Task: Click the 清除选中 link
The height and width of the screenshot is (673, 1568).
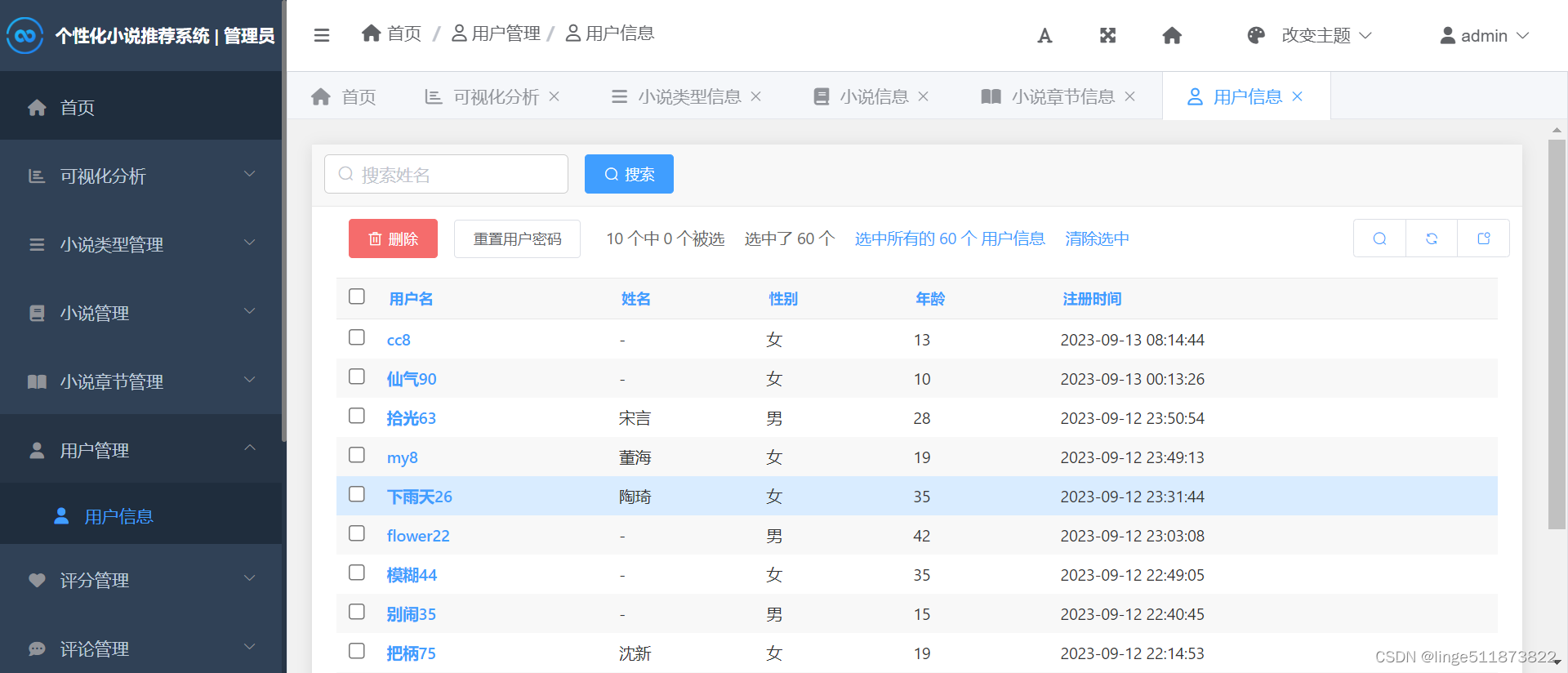Action: 1097,238
